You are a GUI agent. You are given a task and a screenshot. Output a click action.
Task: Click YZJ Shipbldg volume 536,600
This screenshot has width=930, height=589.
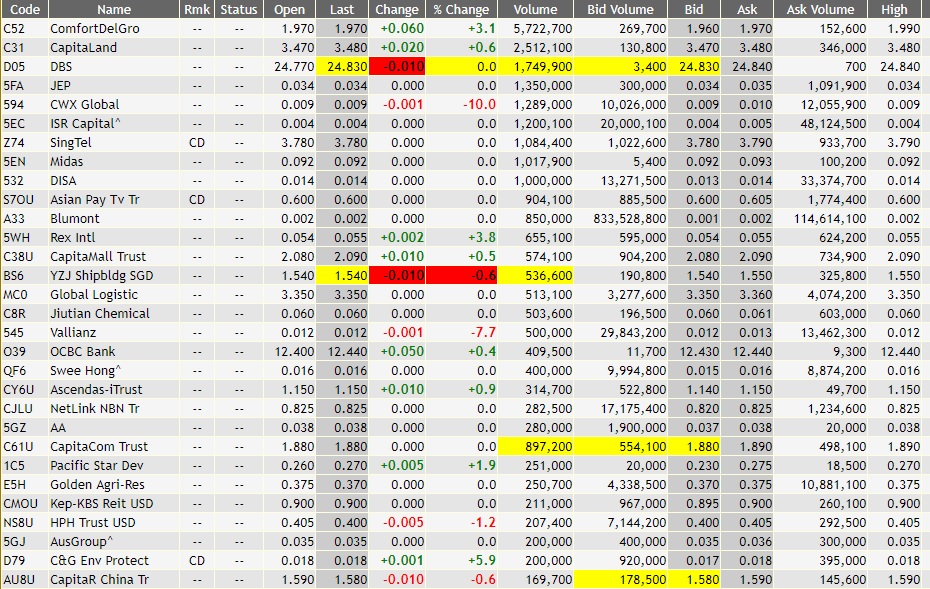(x=536, y=275)
